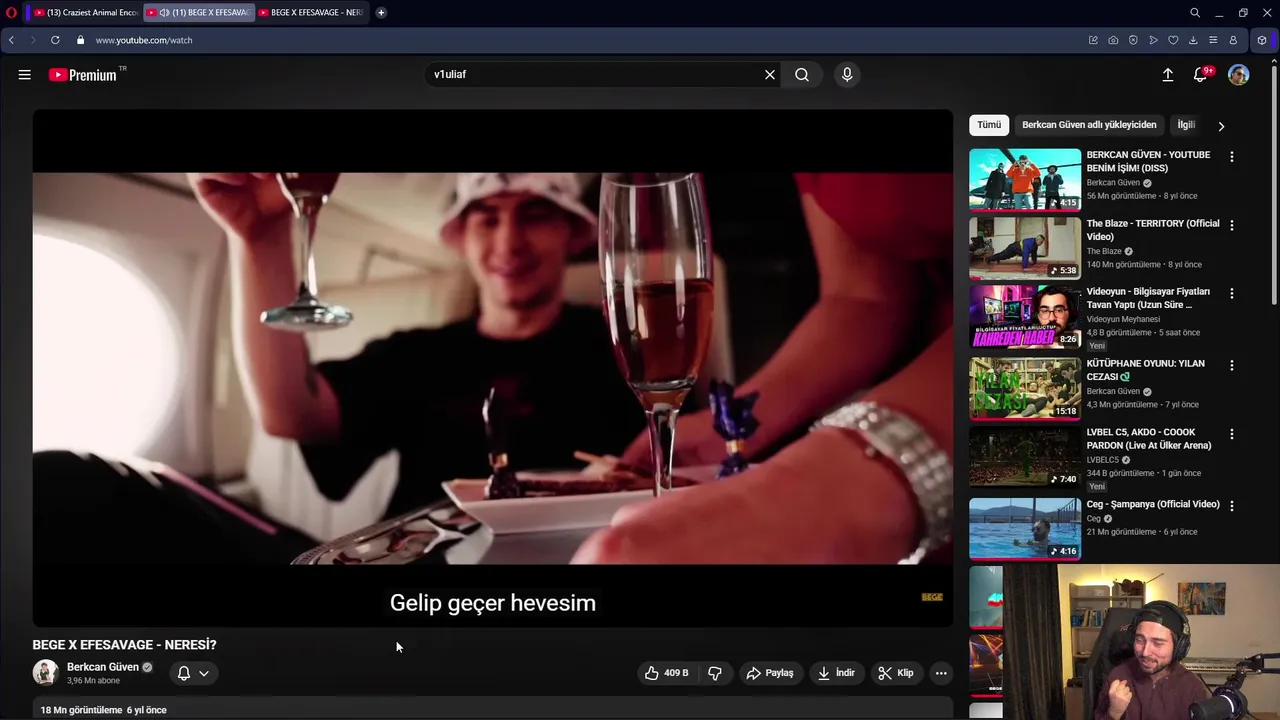
Task: Start voice search with microphone
Action: coord(847,75)
